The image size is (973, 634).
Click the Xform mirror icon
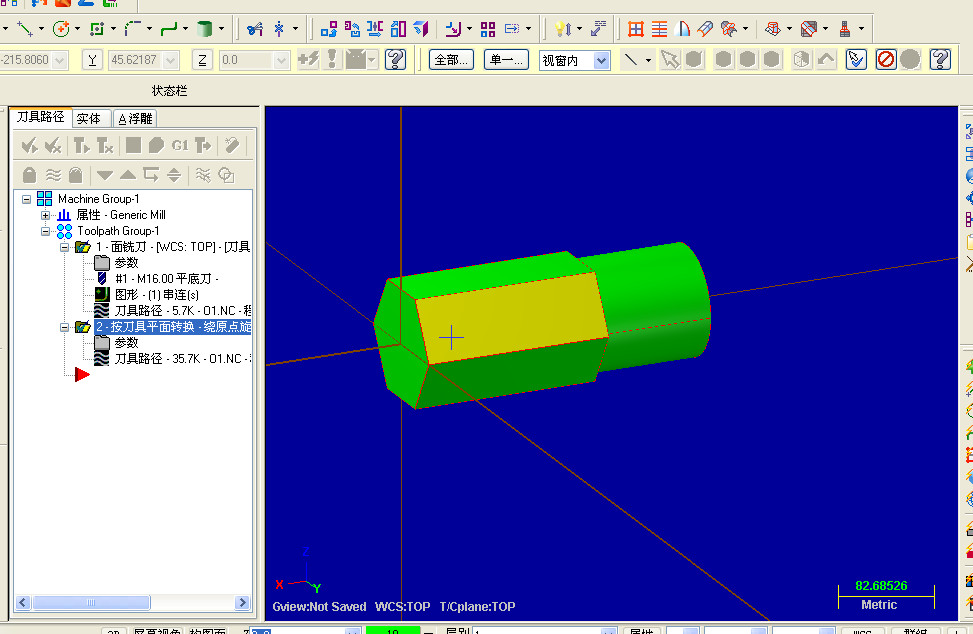click(375, 29)
